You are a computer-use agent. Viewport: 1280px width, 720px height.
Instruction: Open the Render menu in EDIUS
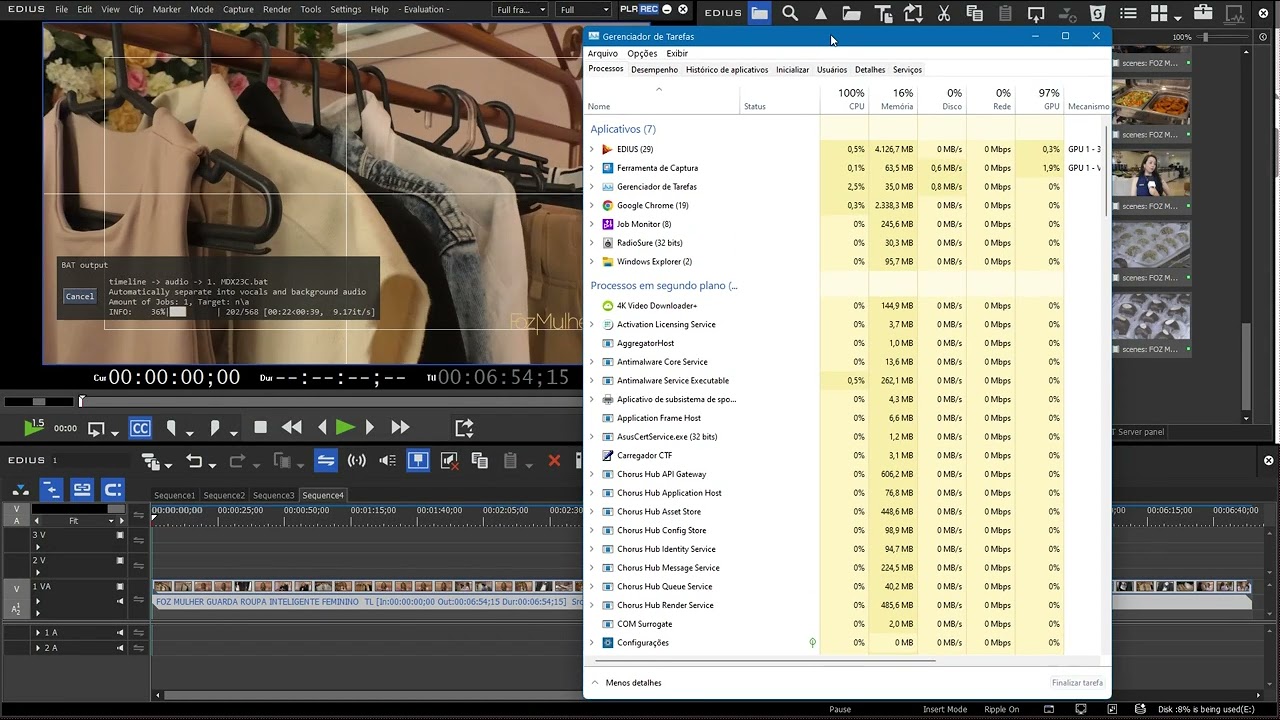pos(277,9)
